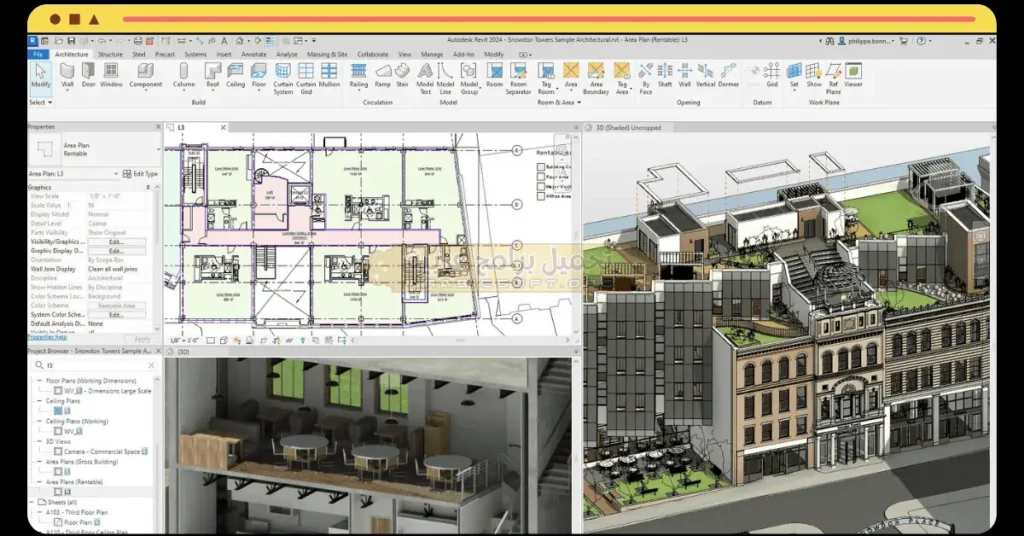Select the Door tool

coord(88,76)
